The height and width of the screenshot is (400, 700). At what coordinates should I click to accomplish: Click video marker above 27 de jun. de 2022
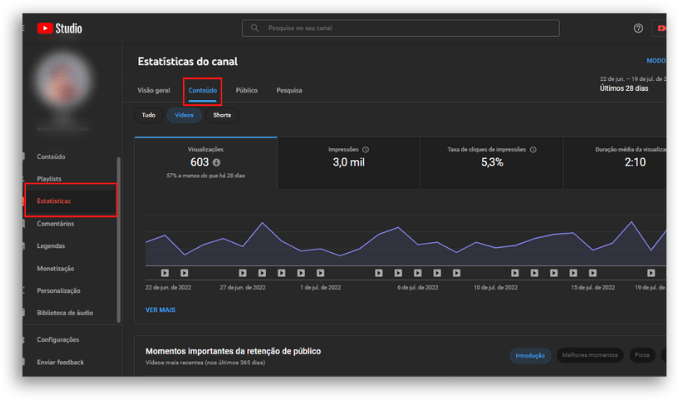click(x=242, y=273)
